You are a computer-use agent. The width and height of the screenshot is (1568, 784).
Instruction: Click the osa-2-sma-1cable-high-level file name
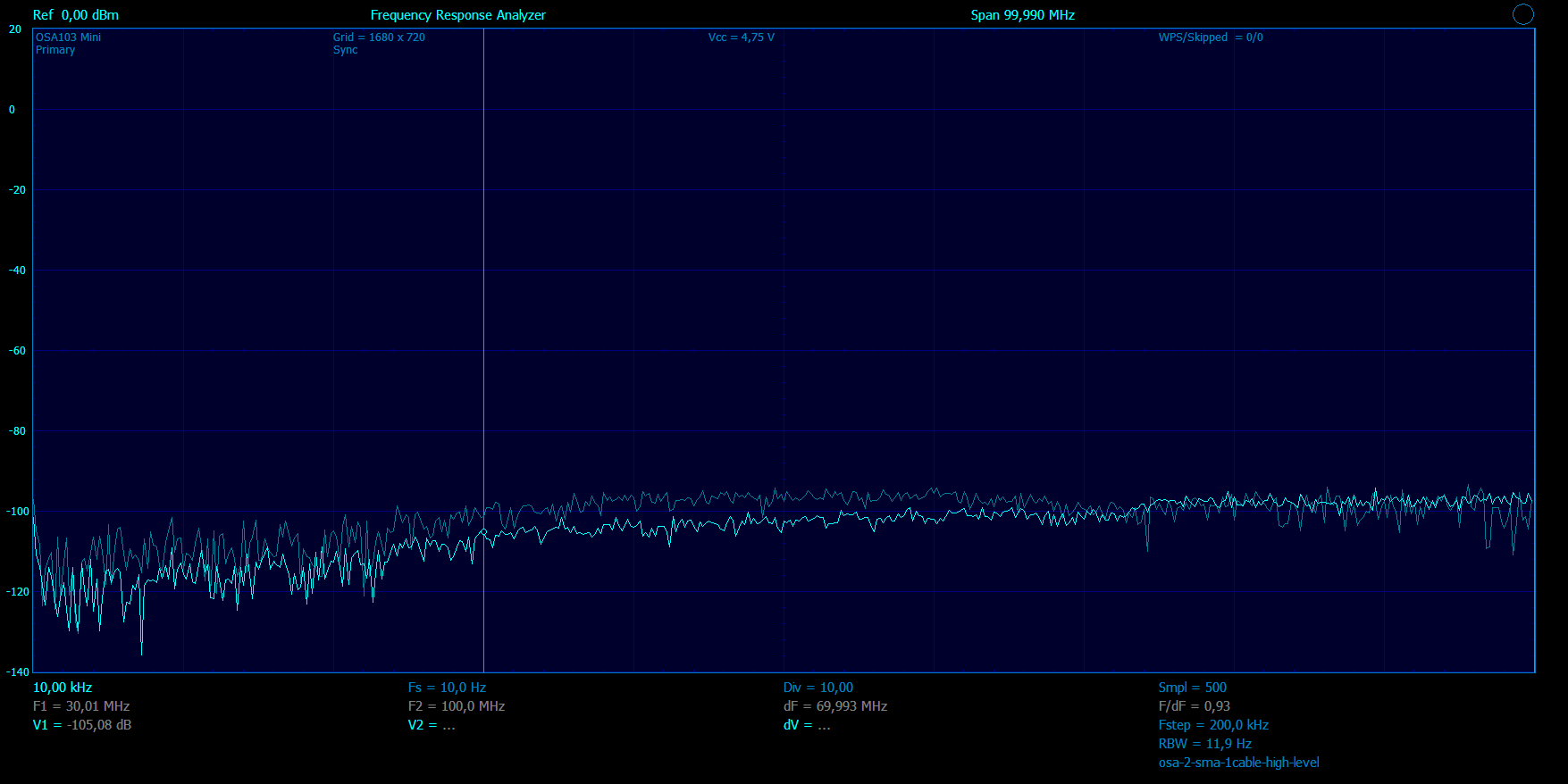click(1239, 763)
